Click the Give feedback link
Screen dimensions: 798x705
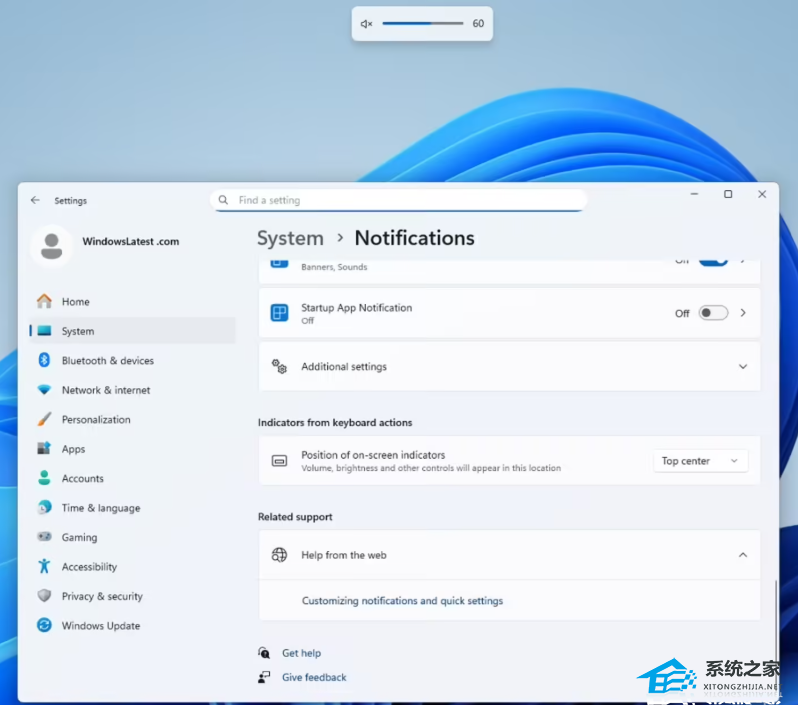click(314, 677)
